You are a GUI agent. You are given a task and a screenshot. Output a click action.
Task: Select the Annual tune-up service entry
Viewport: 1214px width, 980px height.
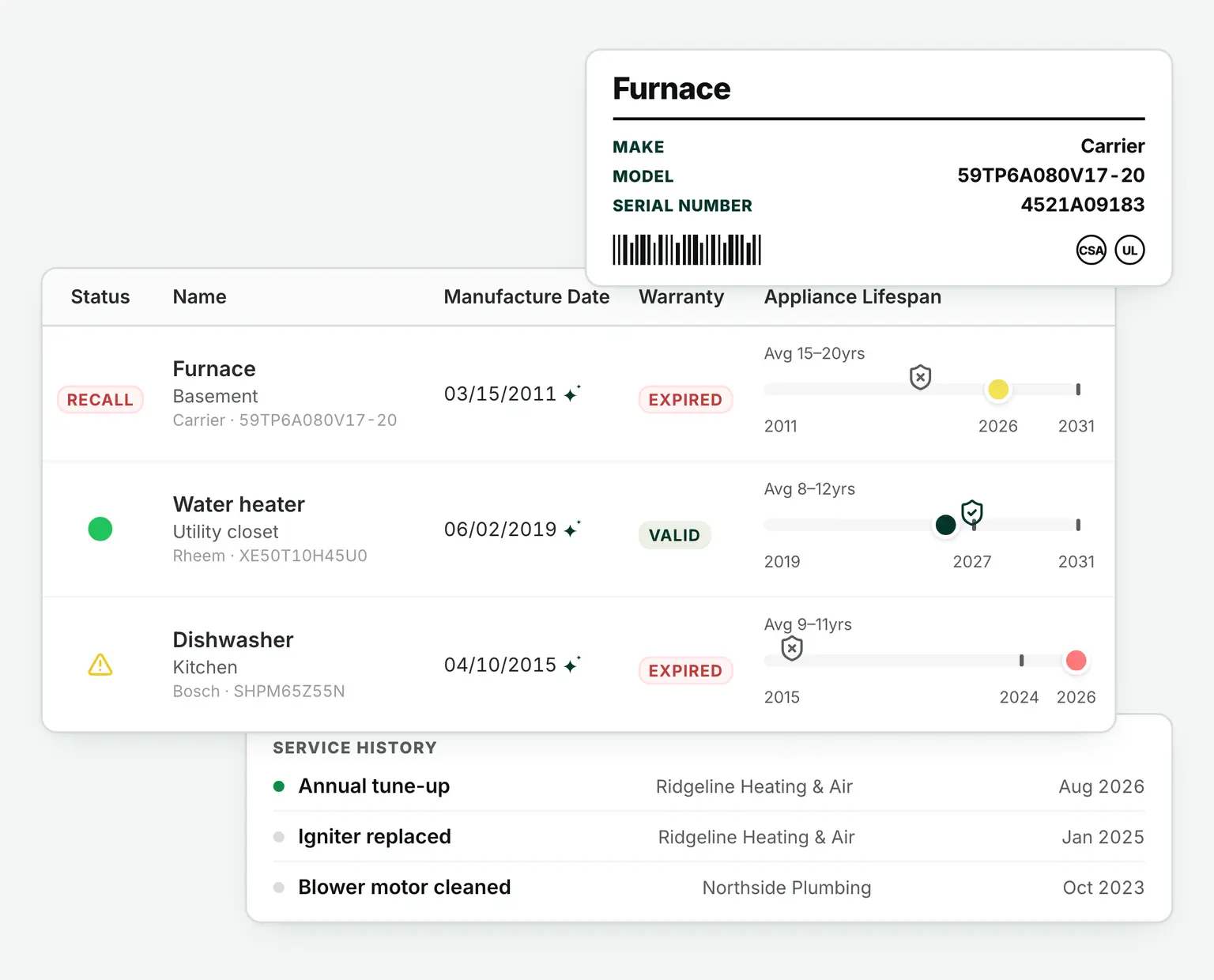(708, 786)
